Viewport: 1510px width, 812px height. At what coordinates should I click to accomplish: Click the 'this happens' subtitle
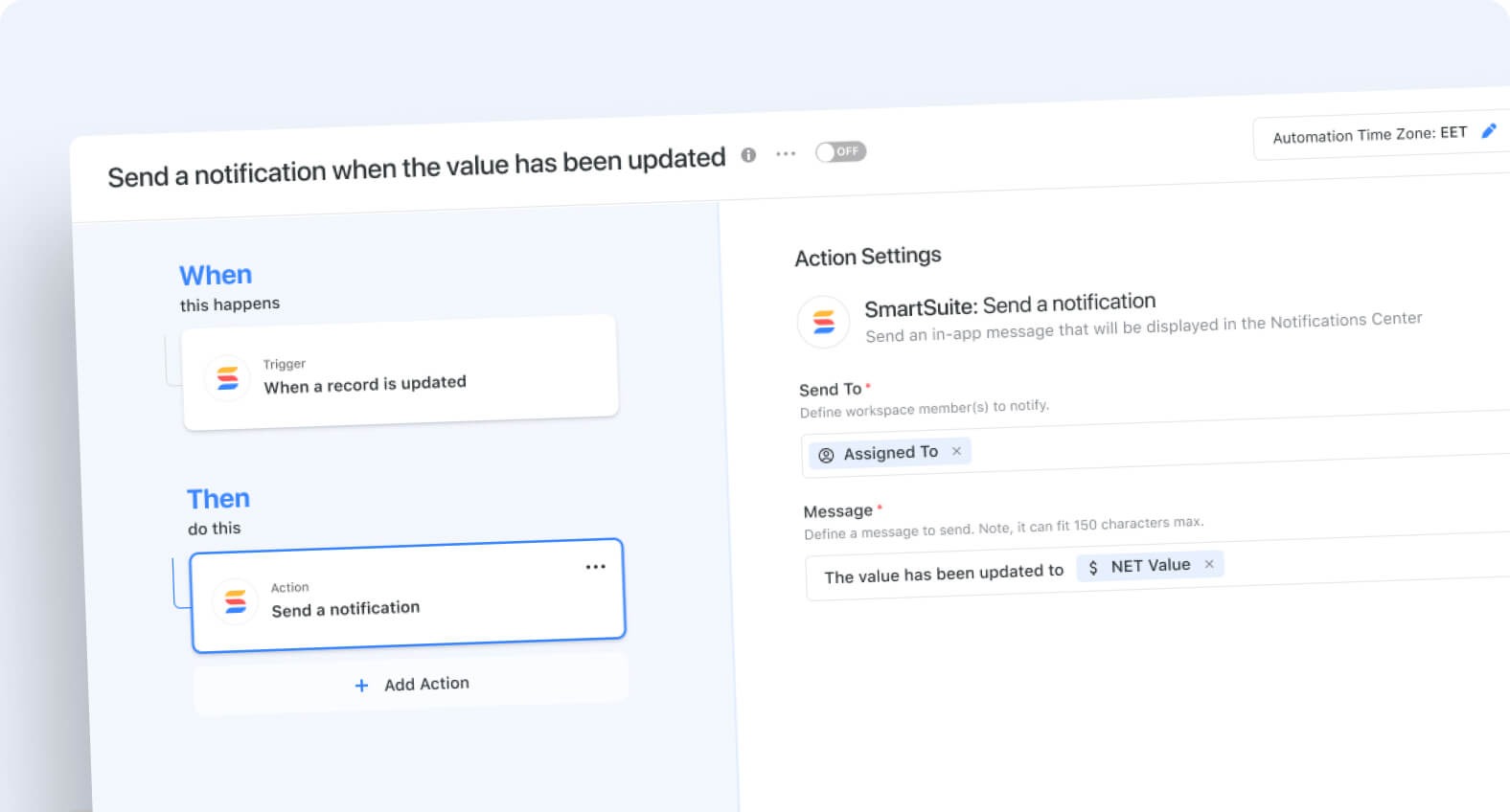[230, 304]
